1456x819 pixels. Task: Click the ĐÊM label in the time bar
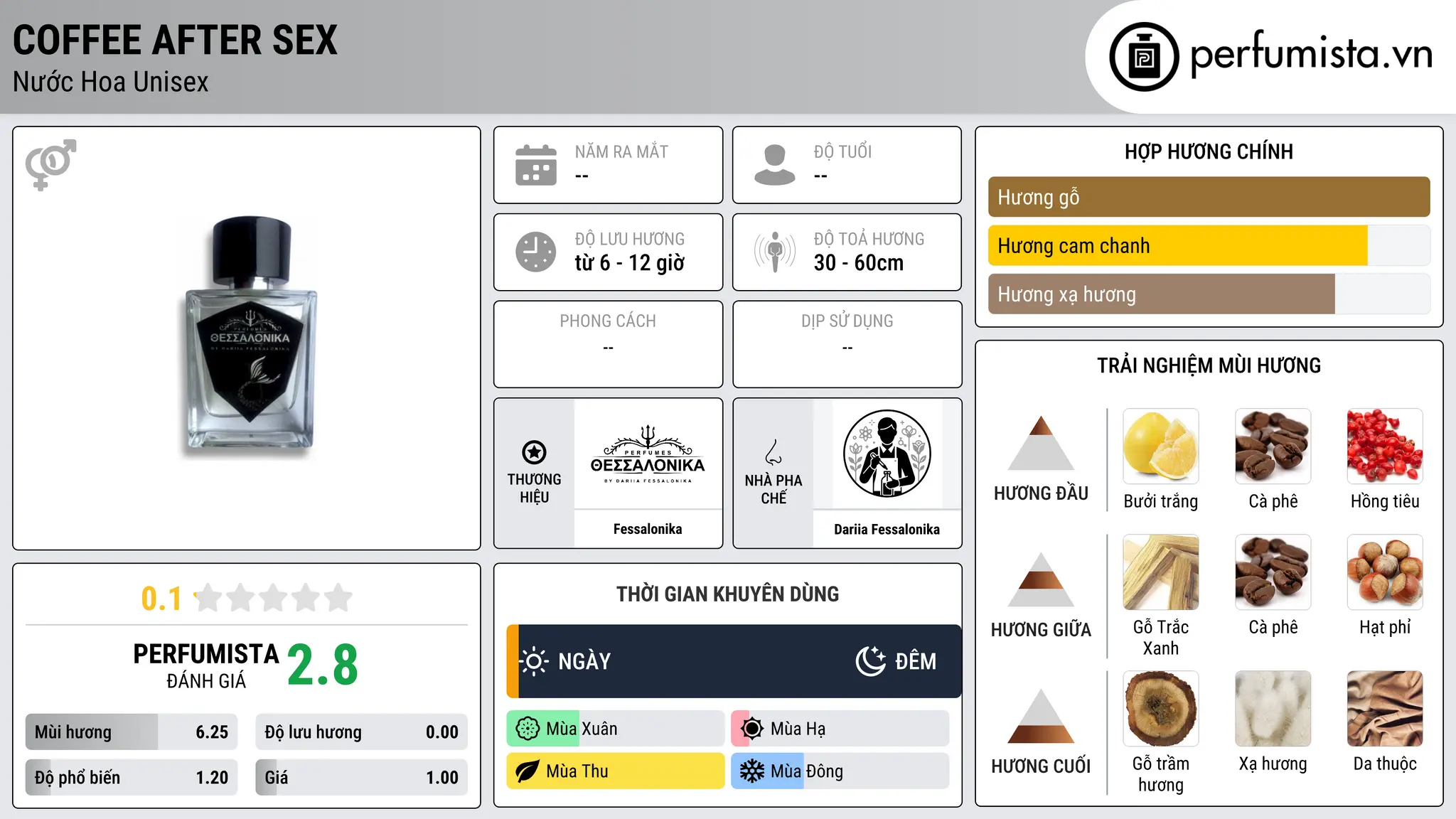(916, 661)
